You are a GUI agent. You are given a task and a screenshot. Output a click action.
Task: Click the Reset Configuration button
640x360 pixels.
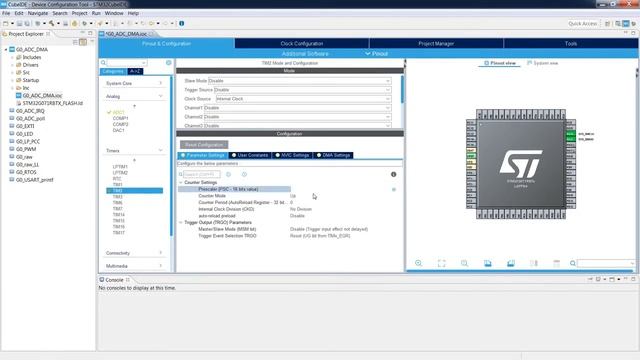tap(204, 144)
